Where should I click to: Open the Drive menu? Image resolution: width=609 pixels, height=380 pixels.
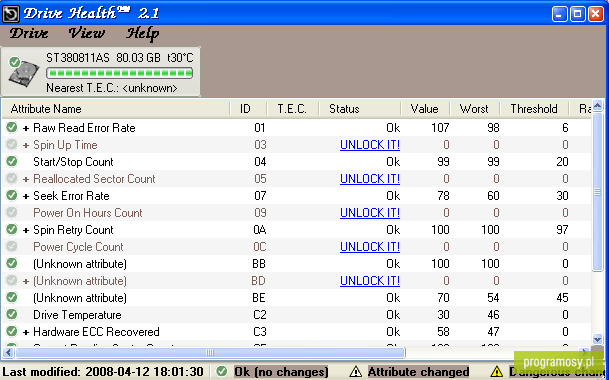29,33
